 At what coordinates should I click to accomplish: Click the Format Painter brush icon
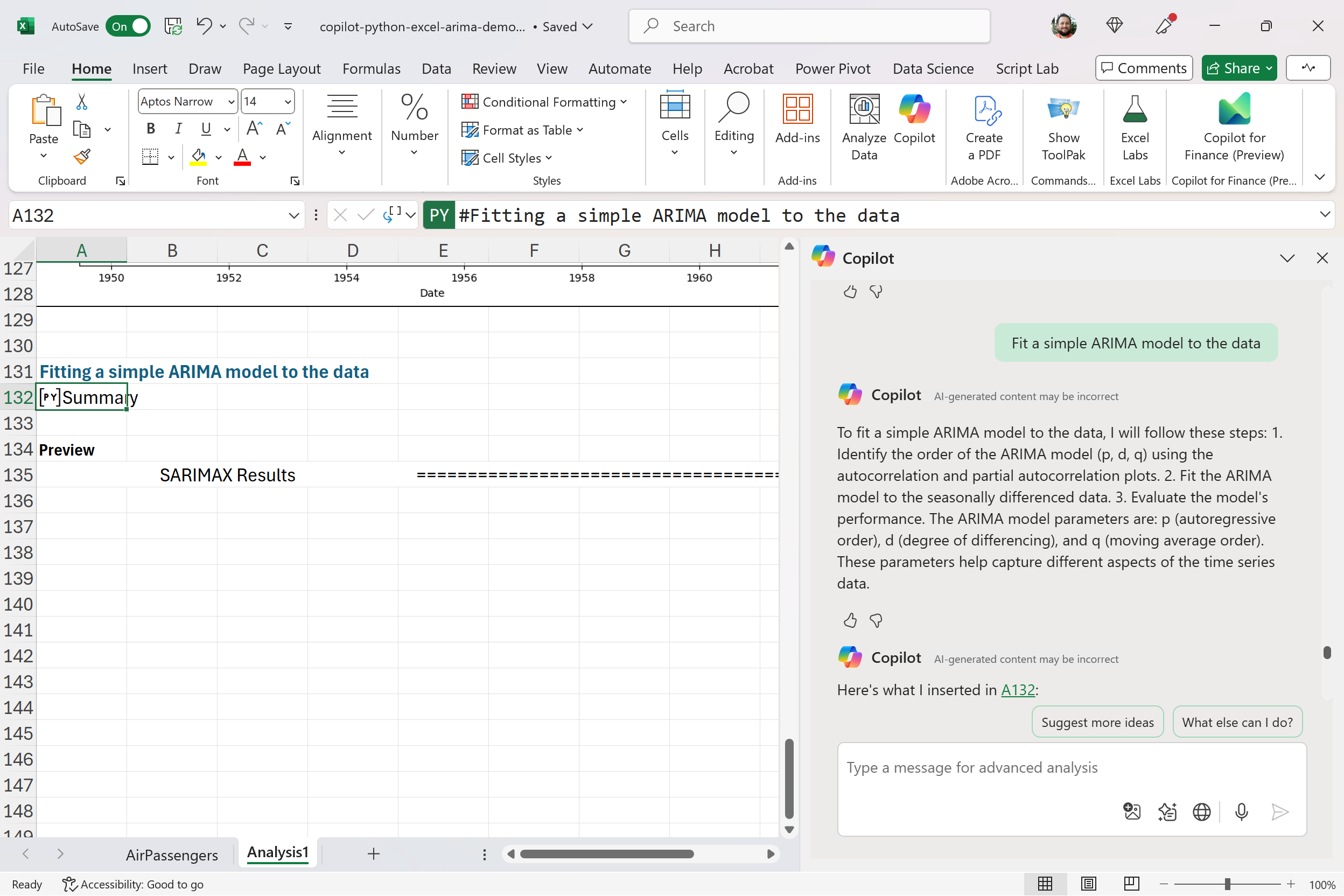coord(82,157)
